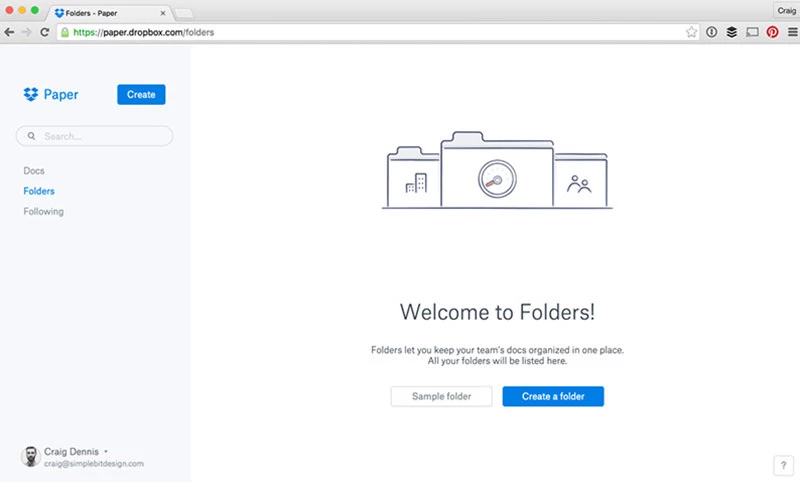Click the Buffer stacked layers extension icon
800x482 pixels.
pyautogui.click(x=732, y=32)
